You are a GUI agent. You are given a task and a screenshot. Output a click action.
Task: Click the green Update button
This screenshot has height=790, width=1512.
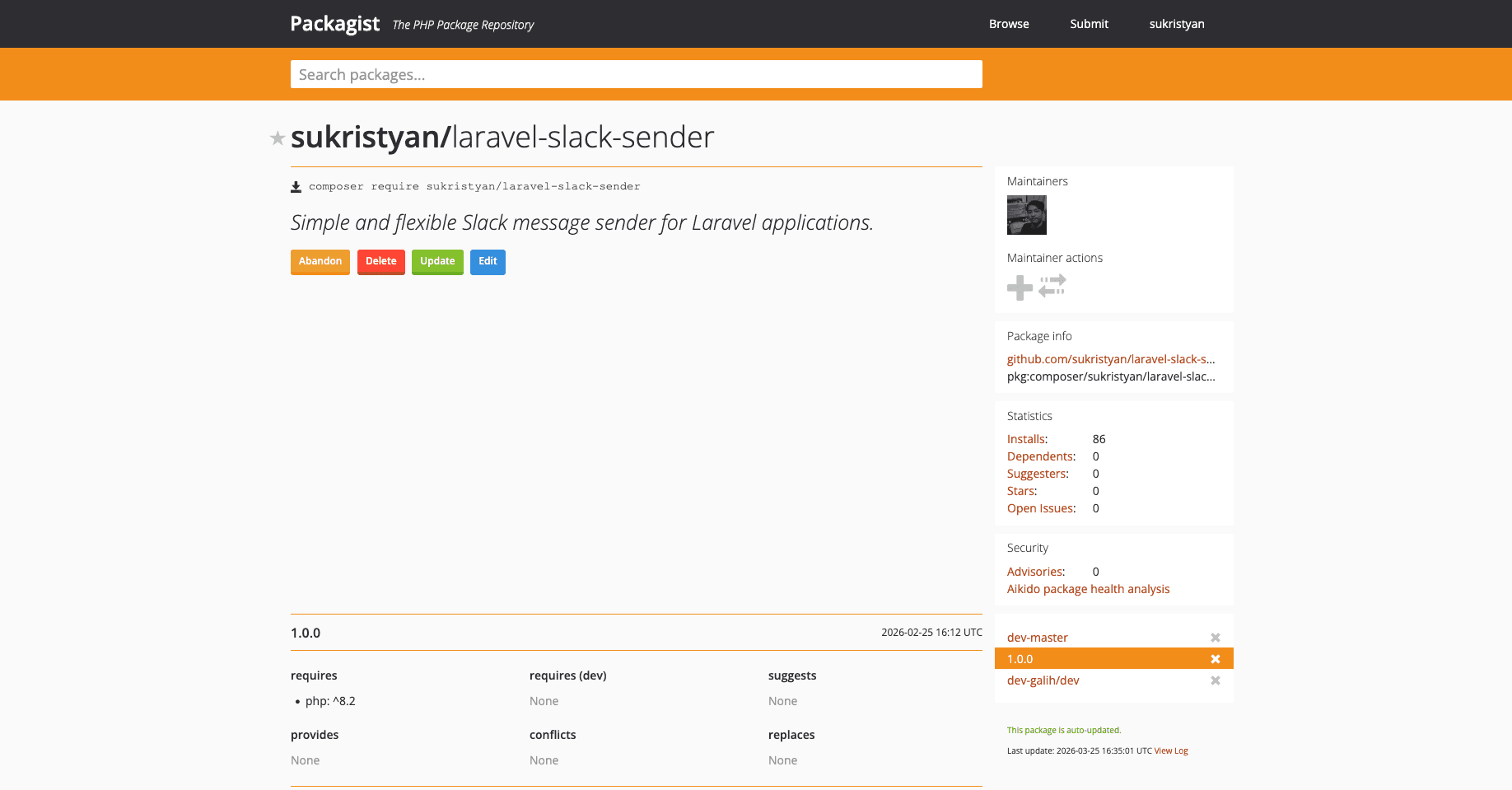pyautogui.click(x=437, y=262)
